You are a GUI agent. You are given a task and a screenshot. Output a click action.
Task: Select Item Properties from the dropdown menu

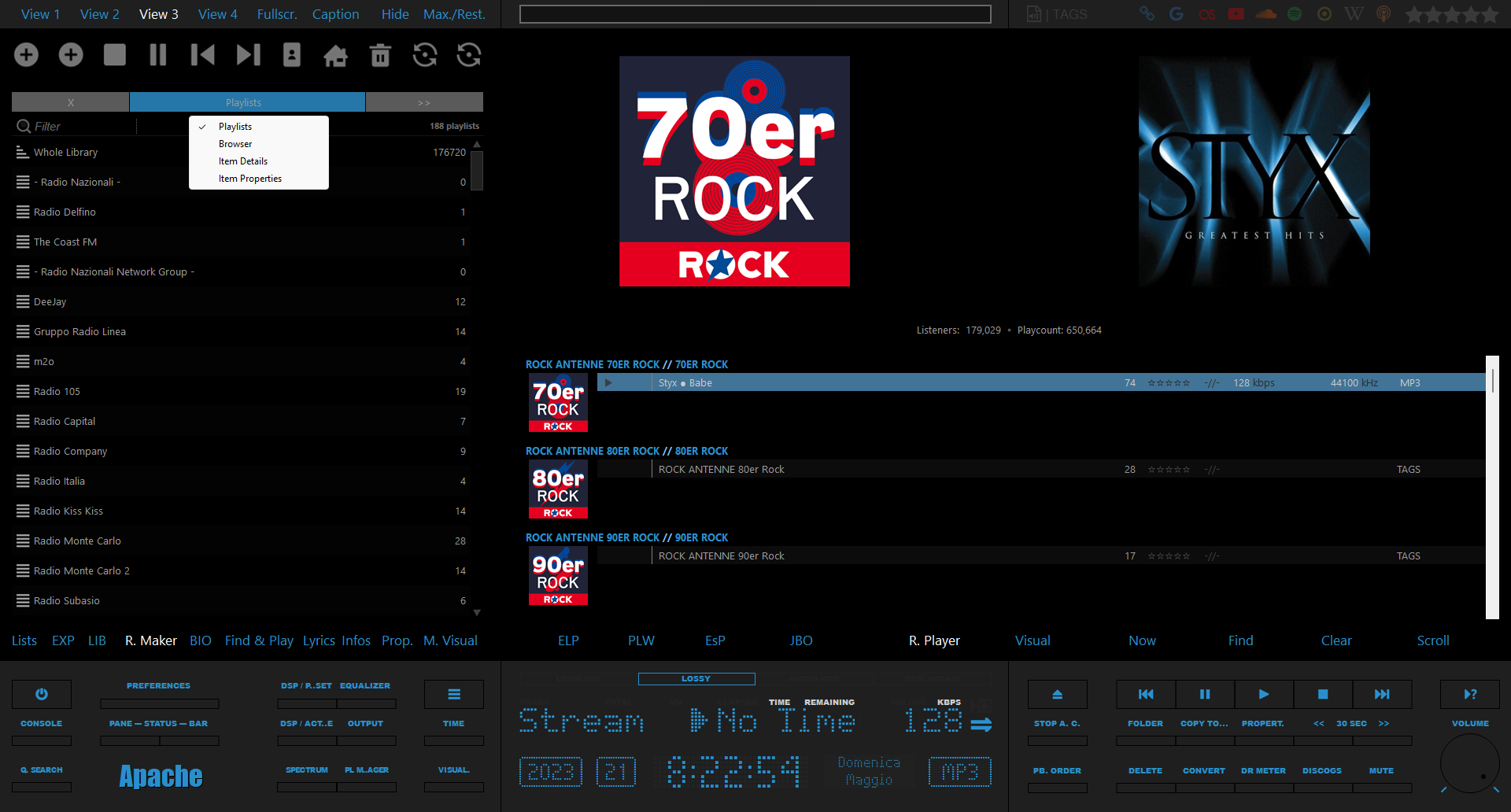[259, 179]
